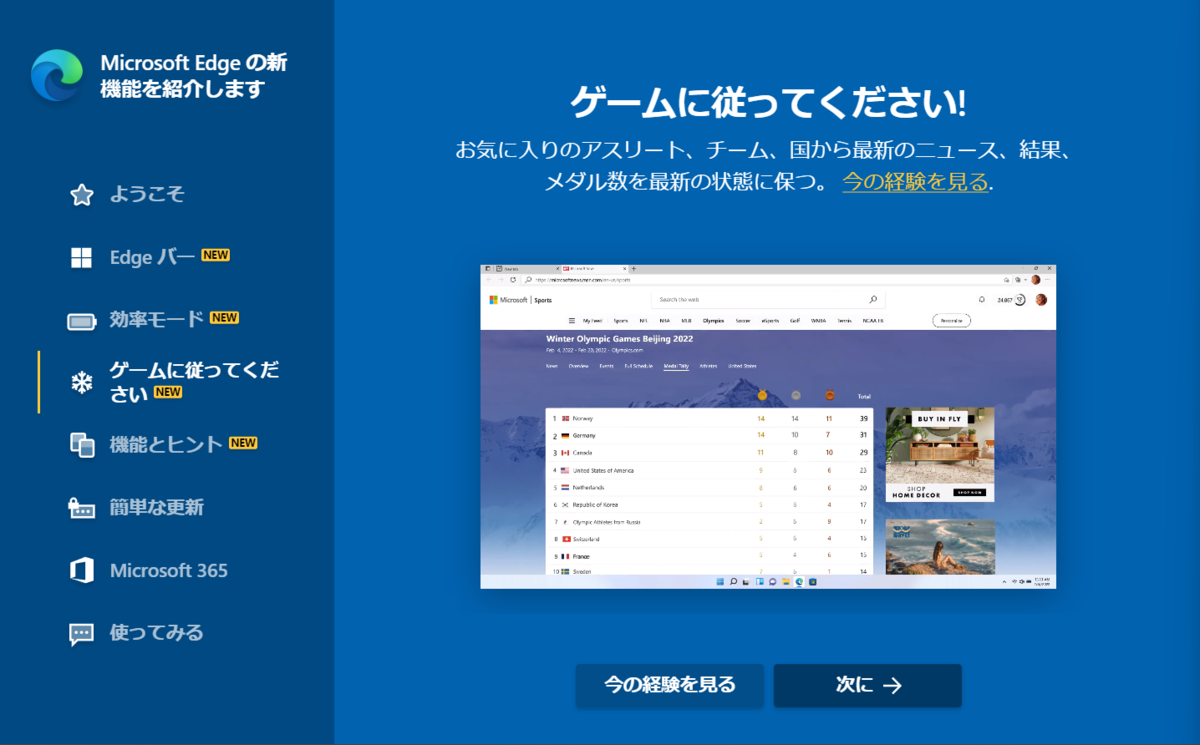
Task: Switch to the 効率モード section
Action: pos(157,320)
